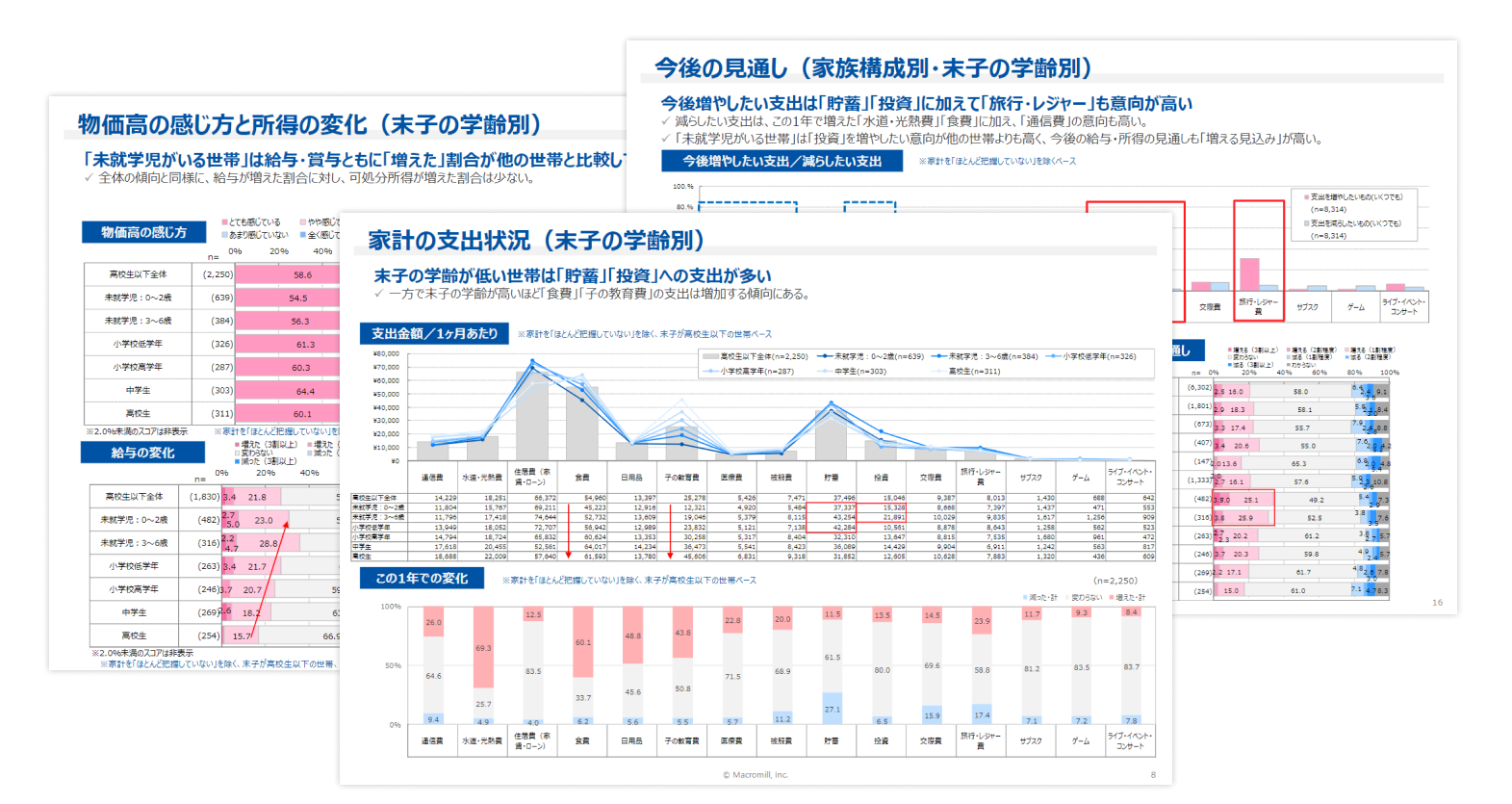This screenshot has height=804, width=1512.
Task: Click the 子の教育費 column header in the spending table
Action: (681, 478)
